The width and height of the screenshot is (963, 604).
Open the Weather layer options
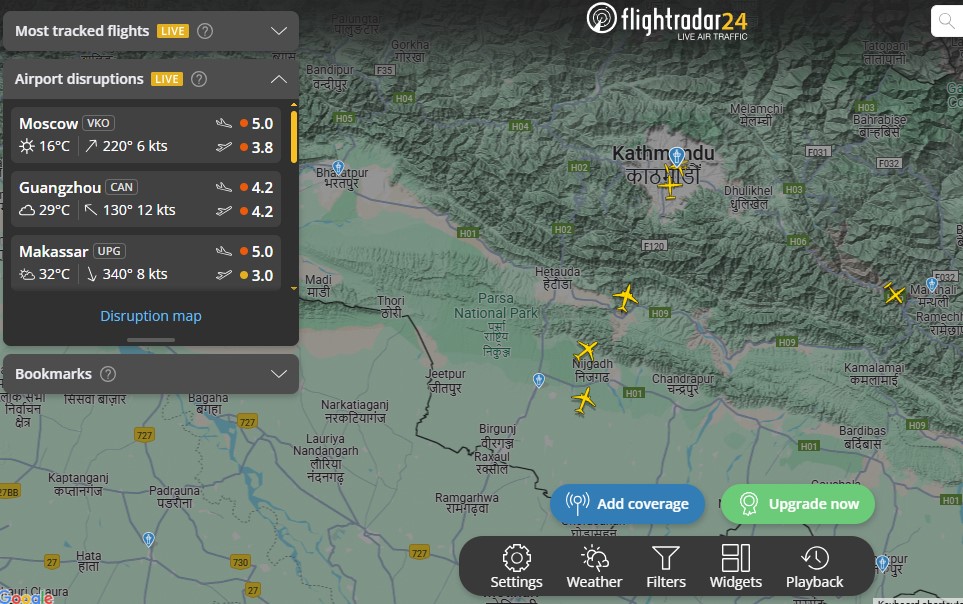[594, 567]
